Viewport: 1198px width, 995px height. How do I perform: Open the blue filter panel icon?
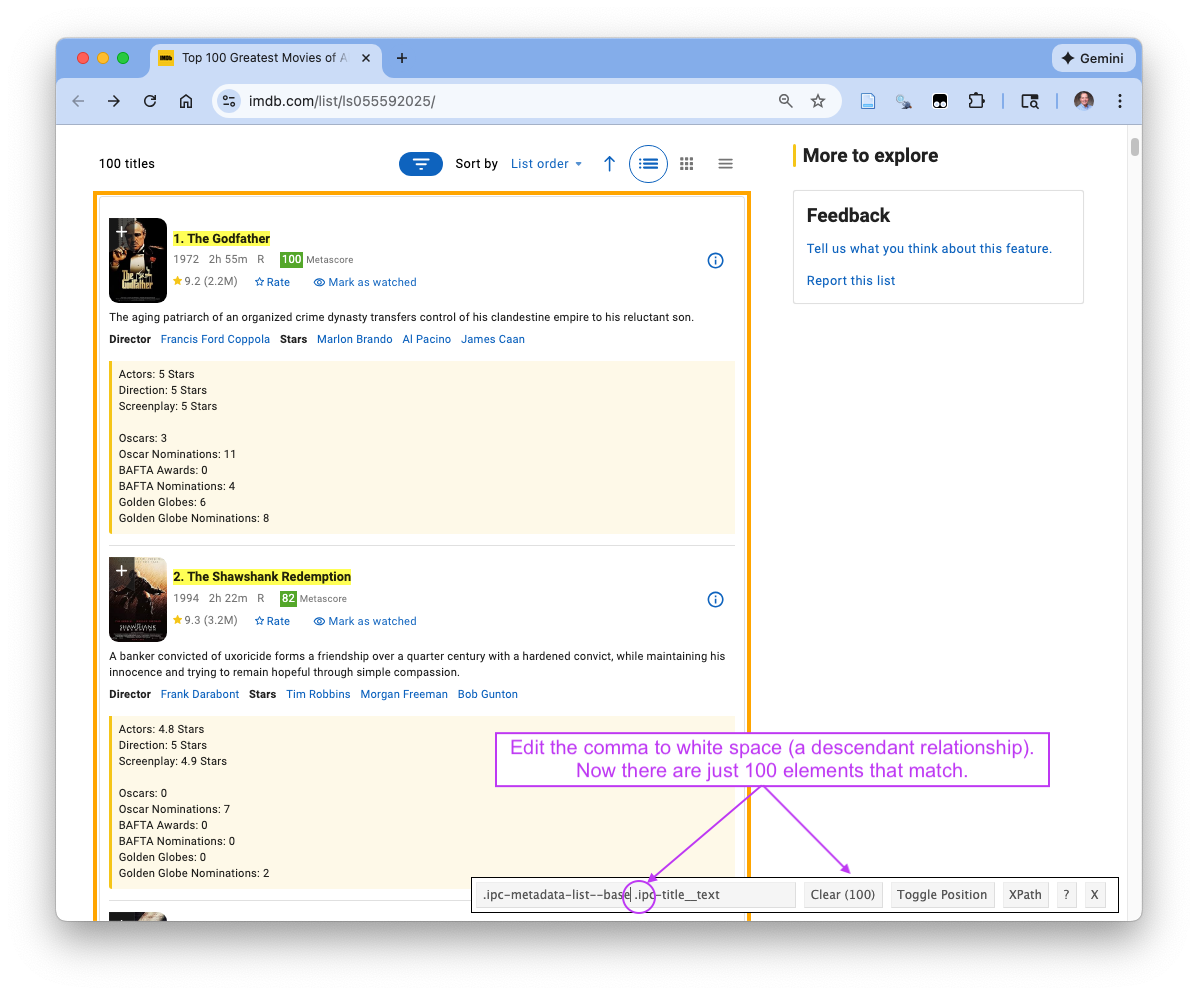pos(420,163)
